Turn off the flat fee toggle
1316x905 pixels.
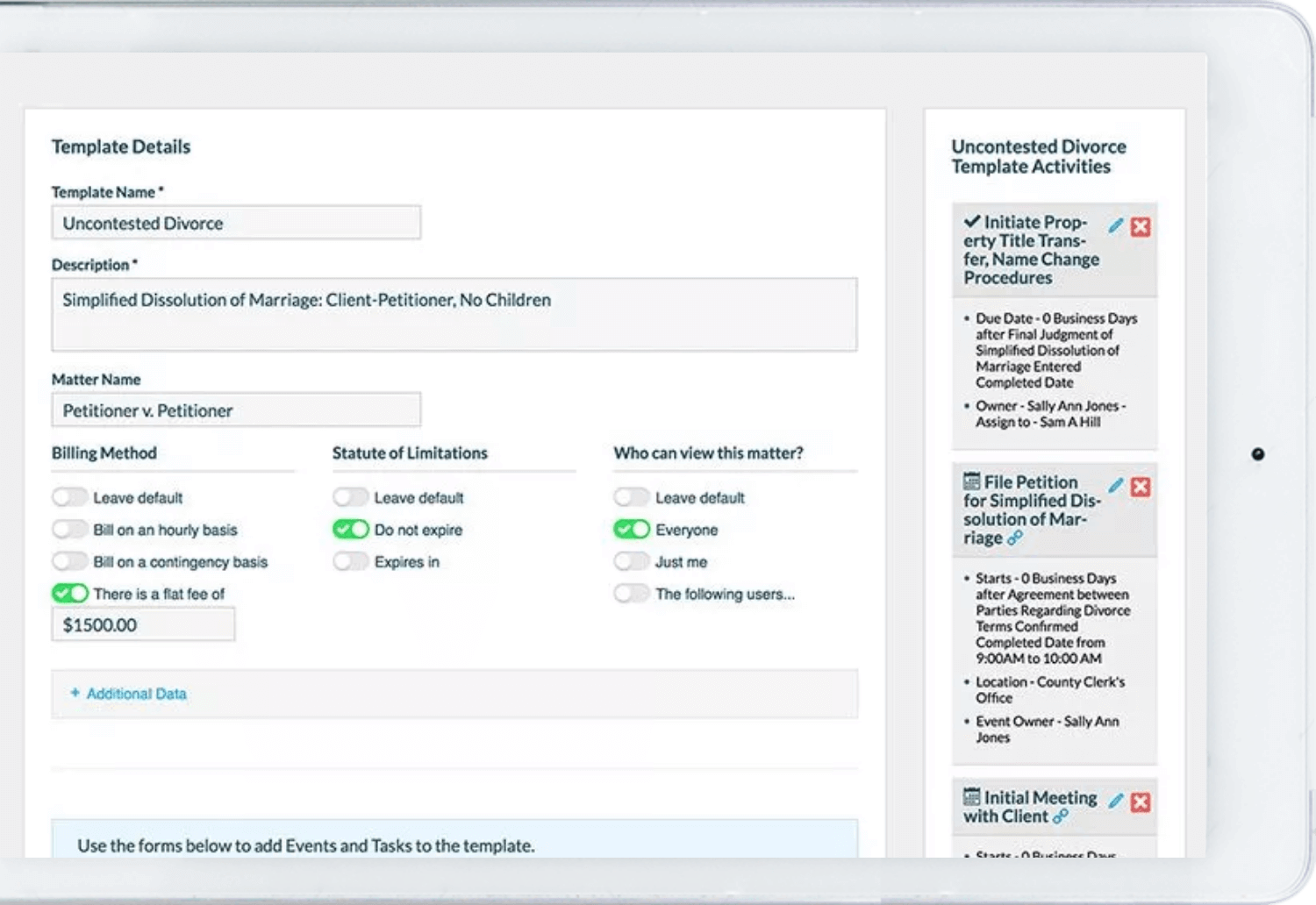click(x=69, y=594)
